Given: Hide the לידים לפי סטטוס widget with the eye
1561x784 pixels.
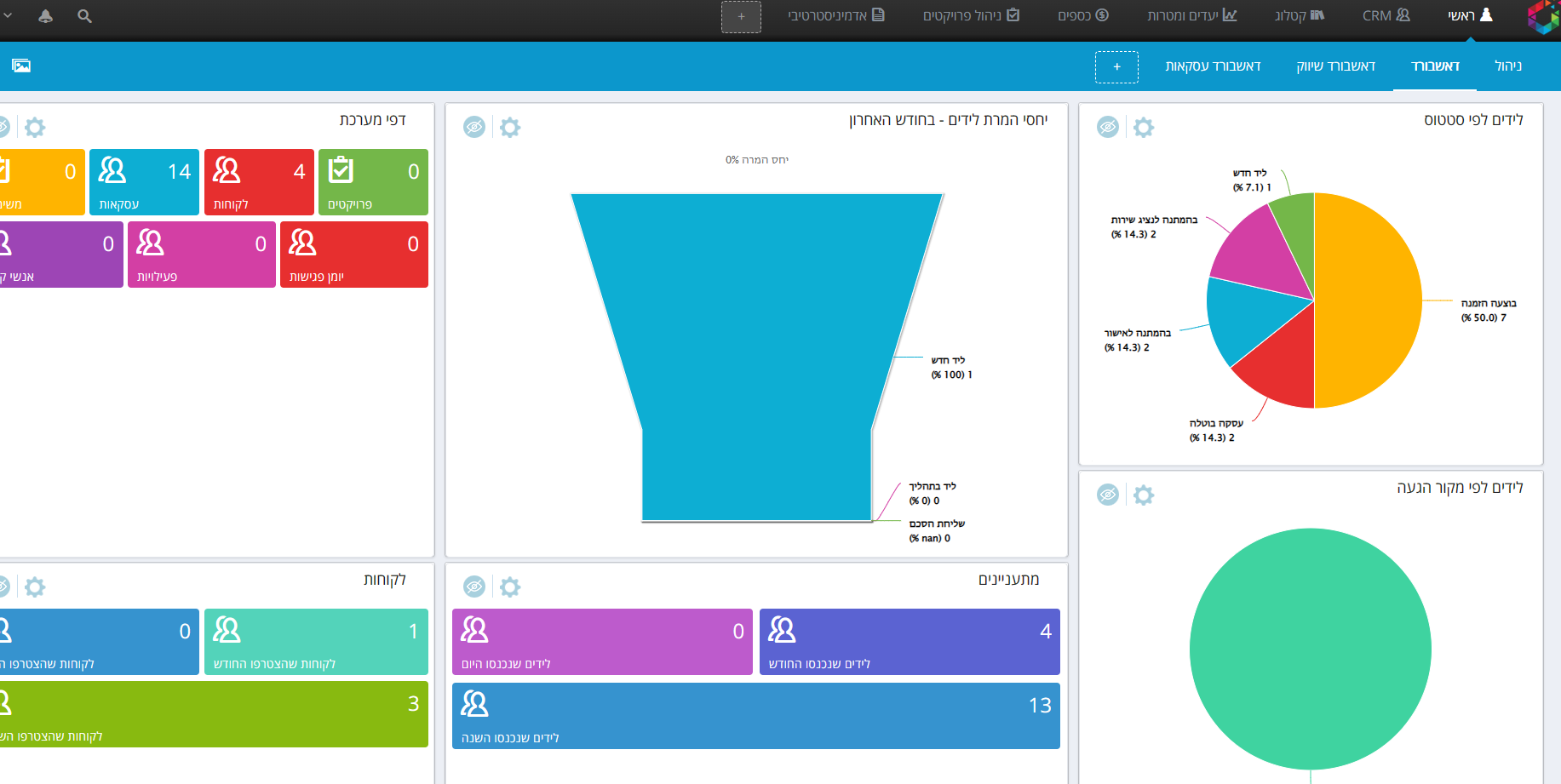Looking at the screenshot, I should pos(1108,128).
